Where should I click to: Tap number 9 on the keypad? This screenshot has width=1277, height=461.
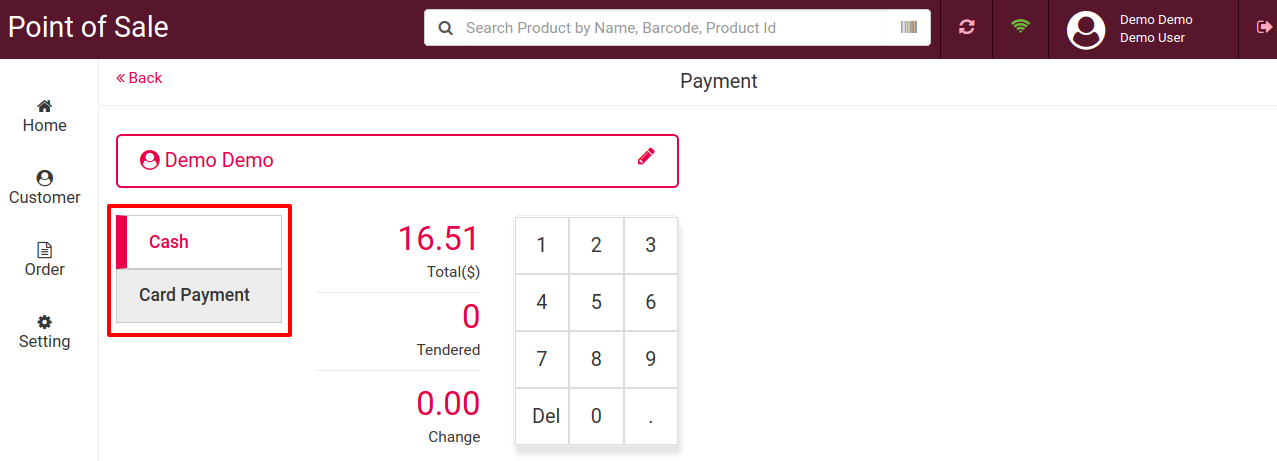pyautogui.click(x=651, y=359)
